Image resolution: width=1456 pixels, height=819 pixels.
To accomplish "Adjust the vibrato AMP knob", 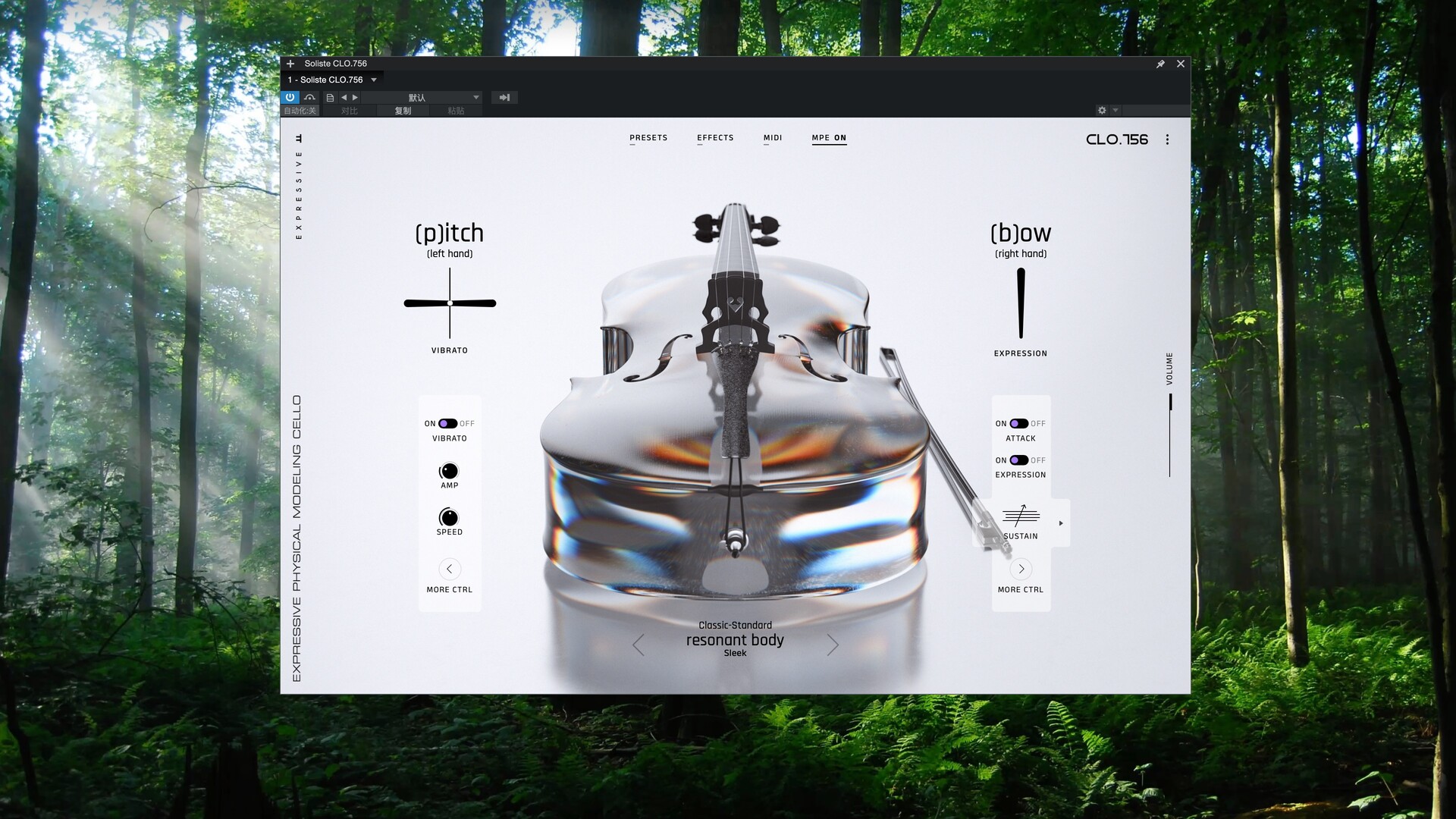I will coord(449,471).
